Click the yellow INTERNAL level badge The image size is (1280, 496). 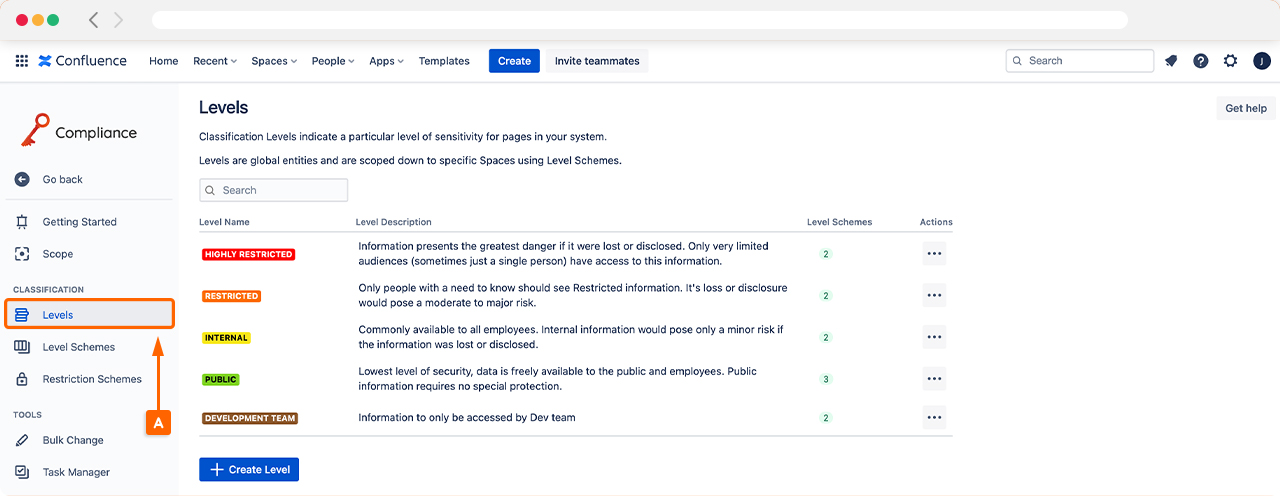tap(226, 338)
